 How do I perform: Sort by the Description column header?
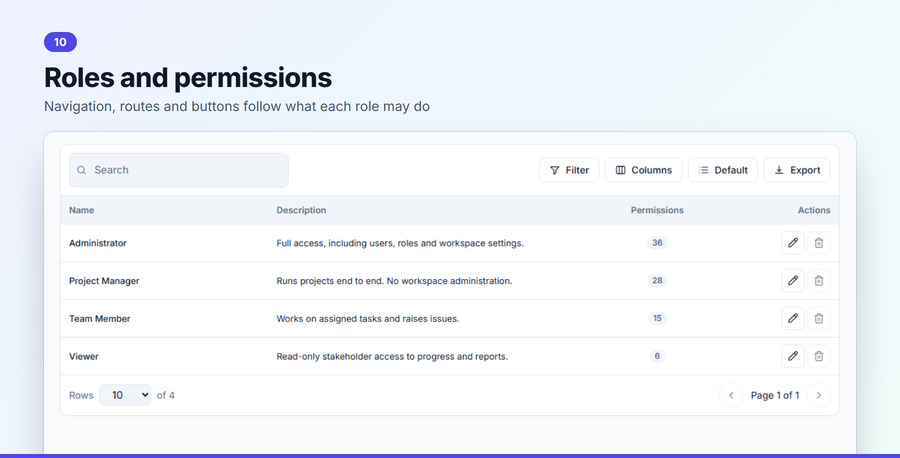pyautogui.click(x=301, y=210)
